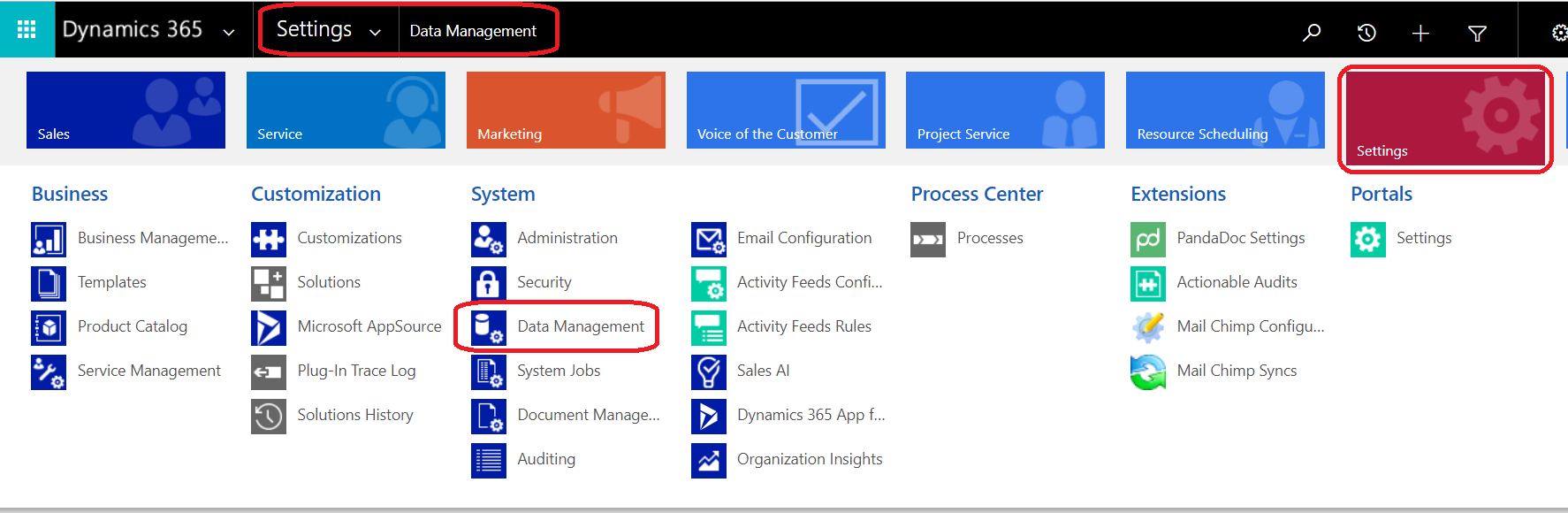
Task: Click the Data Management database icon
Action: 489,328
